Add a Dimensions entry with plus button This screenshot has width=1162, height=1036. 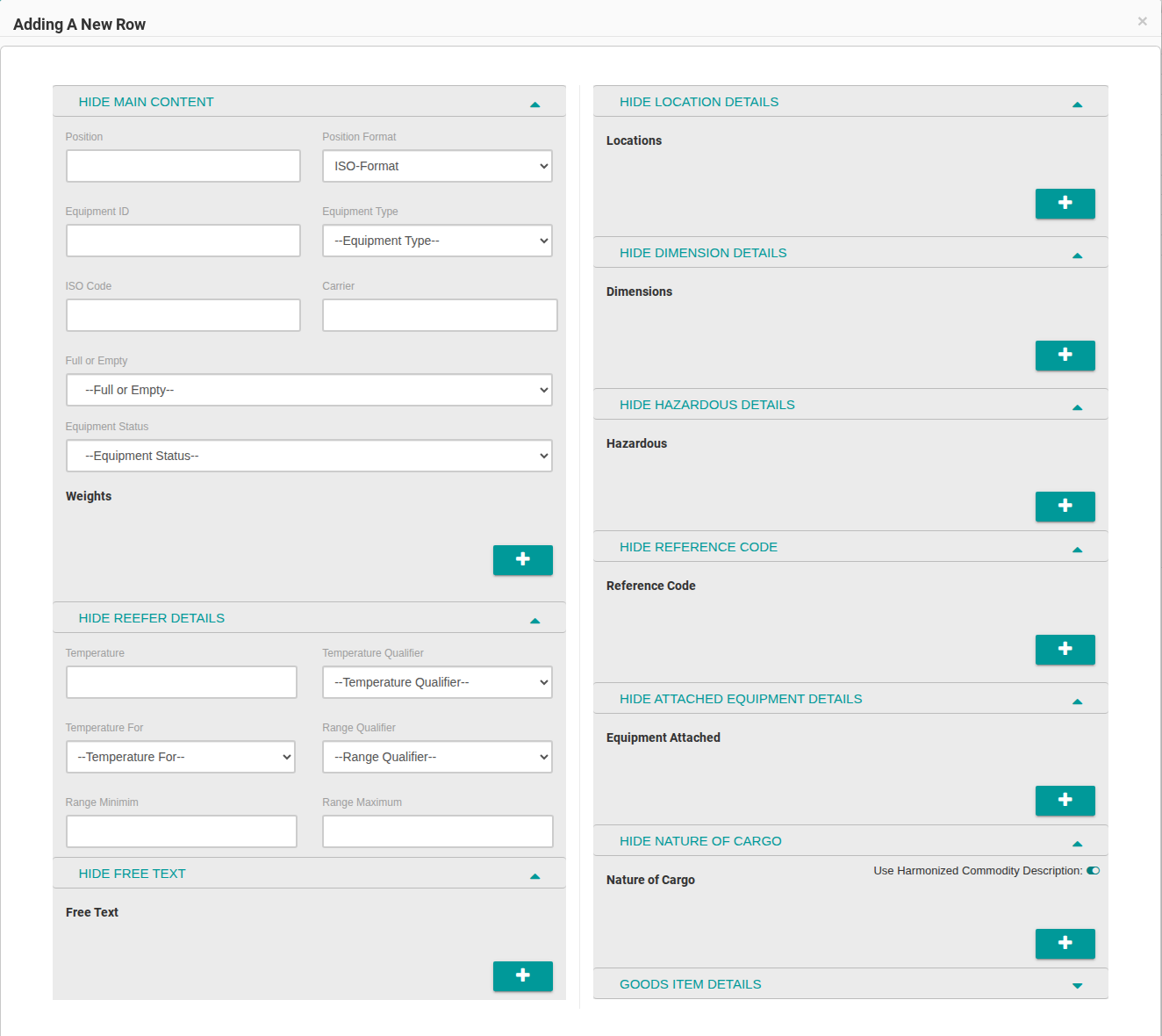(1065, 356)
